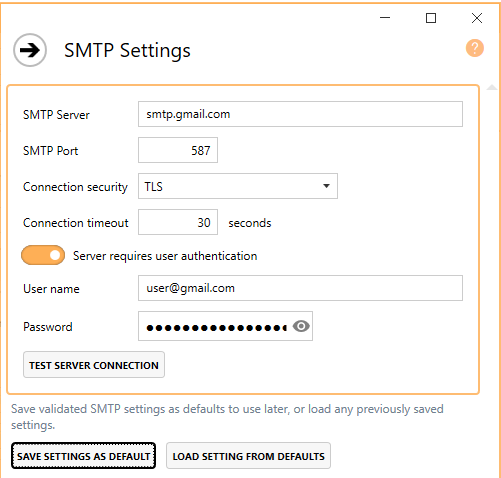
Task: Open the Connection security TLS dropdown
Action: [238, 186]
